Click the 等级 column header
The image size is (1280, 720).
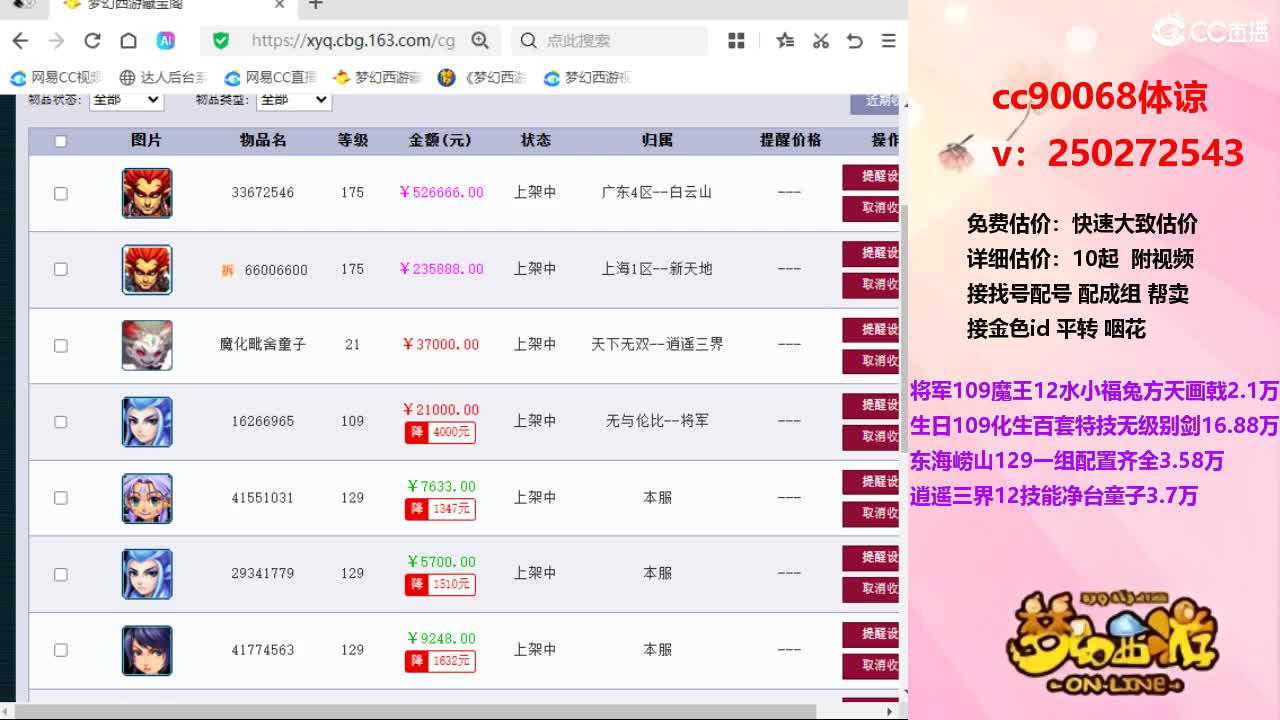click(353, 140)
